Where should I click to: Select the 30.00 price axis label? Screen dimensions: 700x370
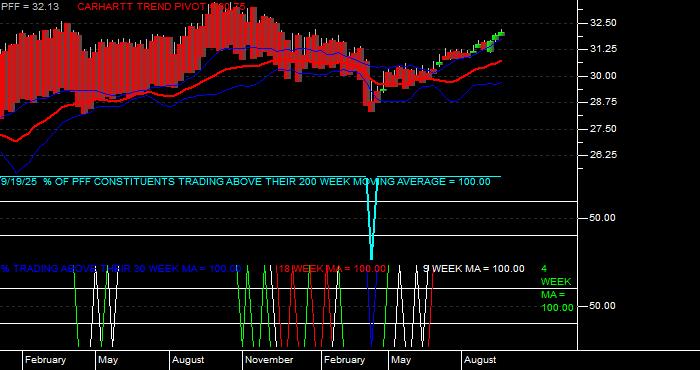[x=604, y=76]
